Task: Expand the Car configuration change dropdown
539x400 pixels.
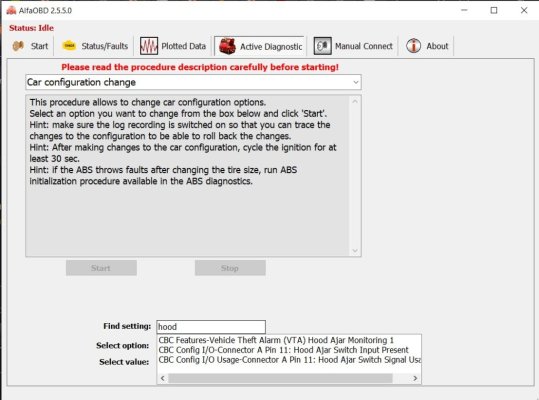Action: tap(356, 82)
